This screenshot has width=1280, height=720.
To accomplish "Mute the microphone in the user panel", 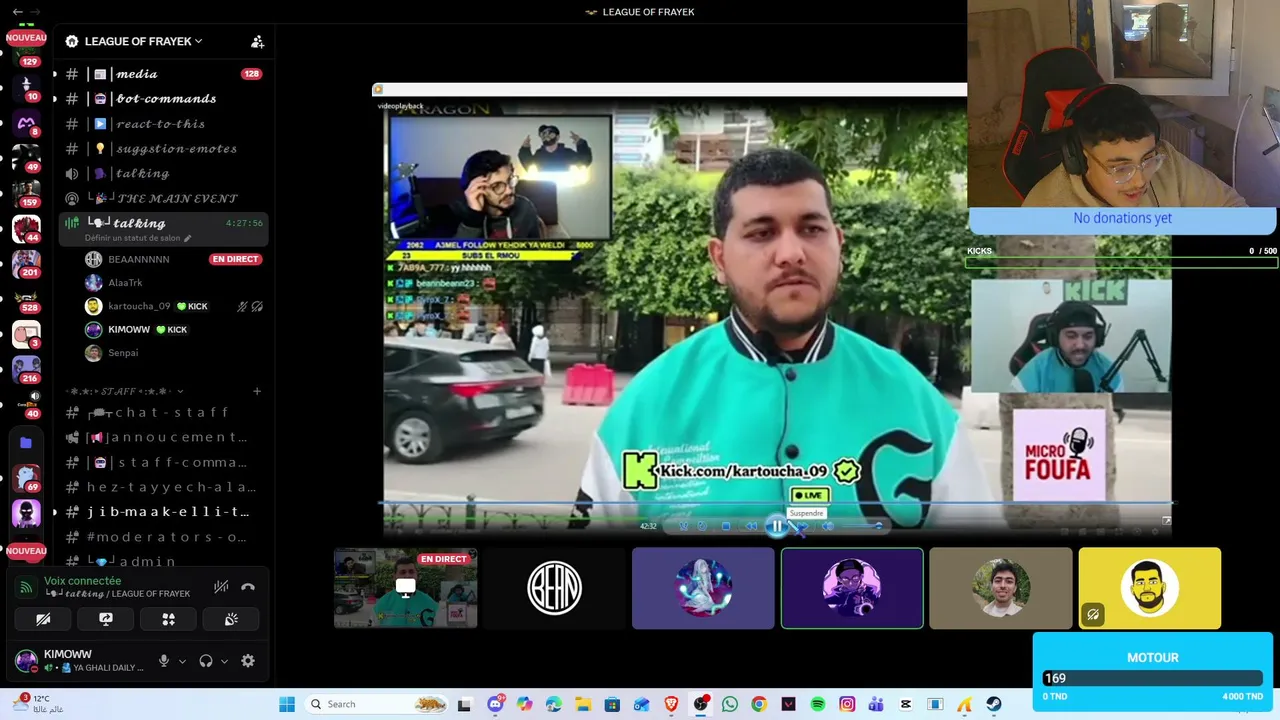I will coord(164,661).
